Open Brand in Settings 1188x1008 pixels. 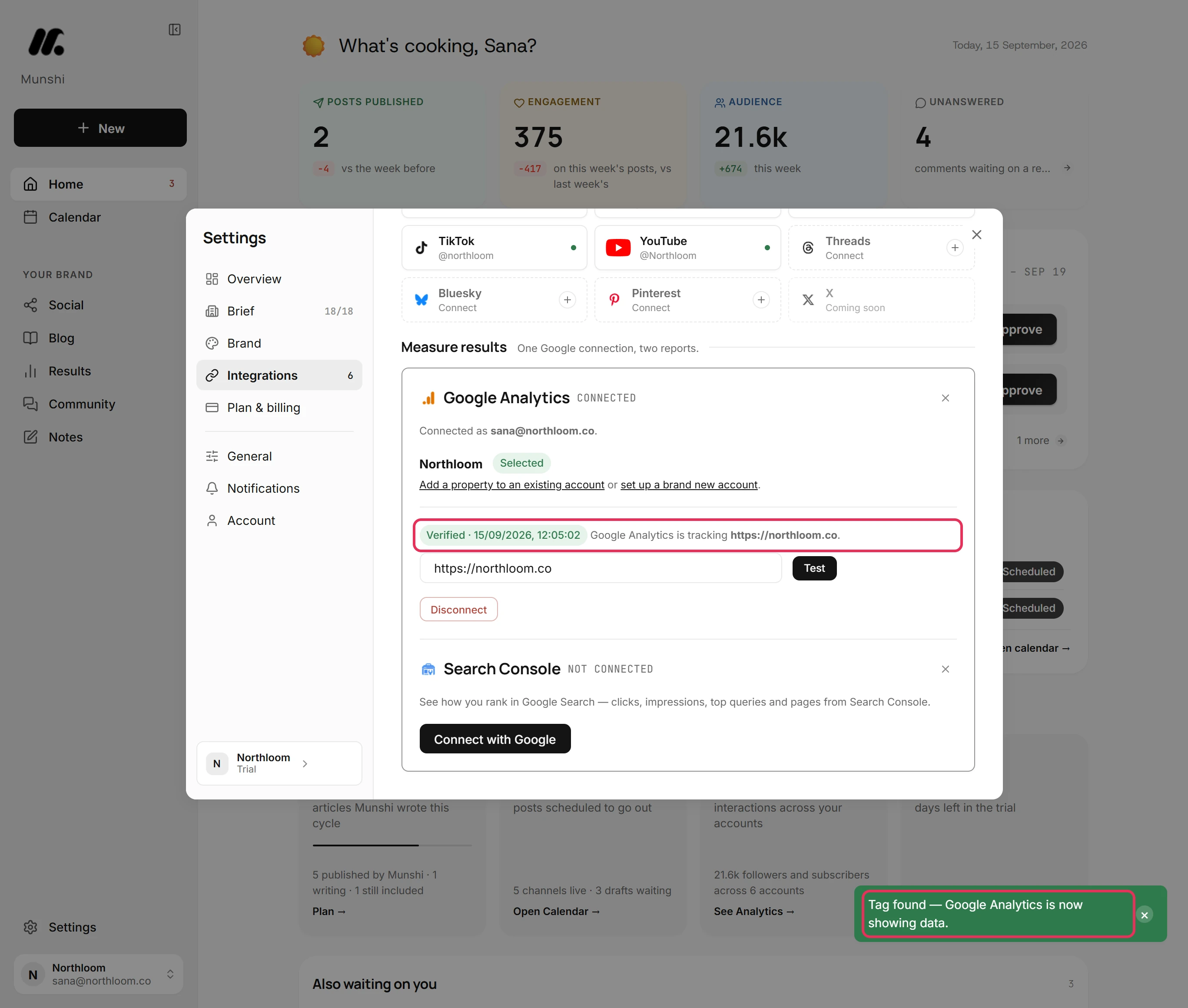click(x=279, y=343)
